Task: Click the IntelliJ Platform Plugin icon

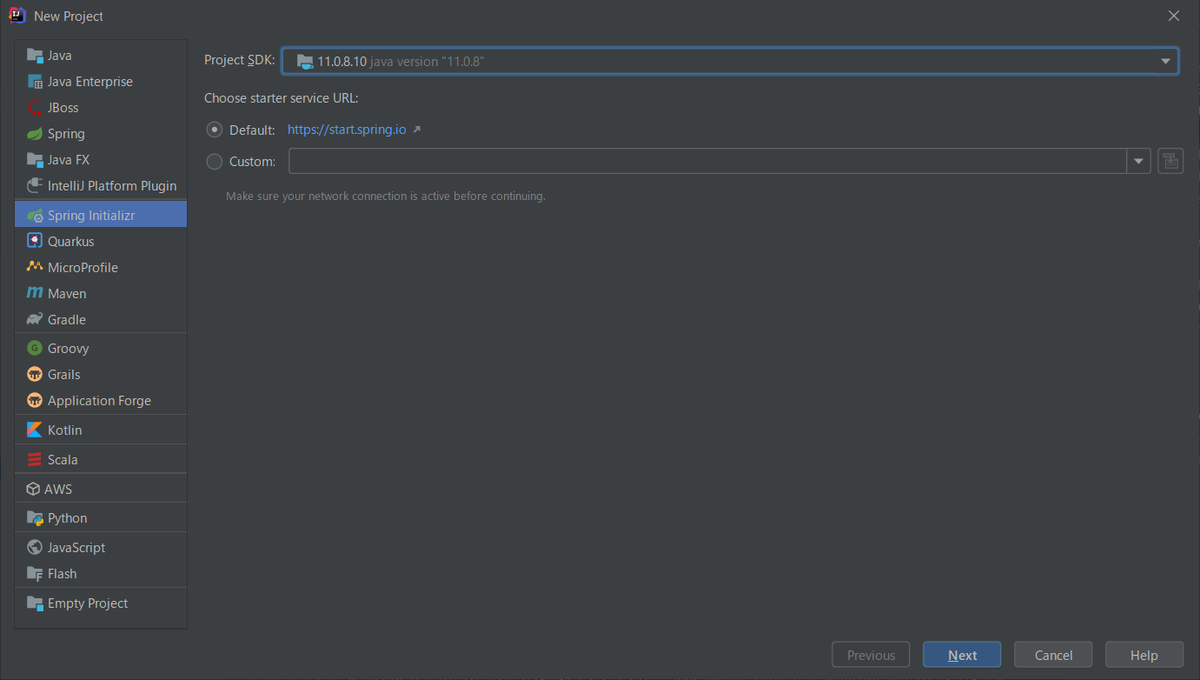Action: pos(35,186)
